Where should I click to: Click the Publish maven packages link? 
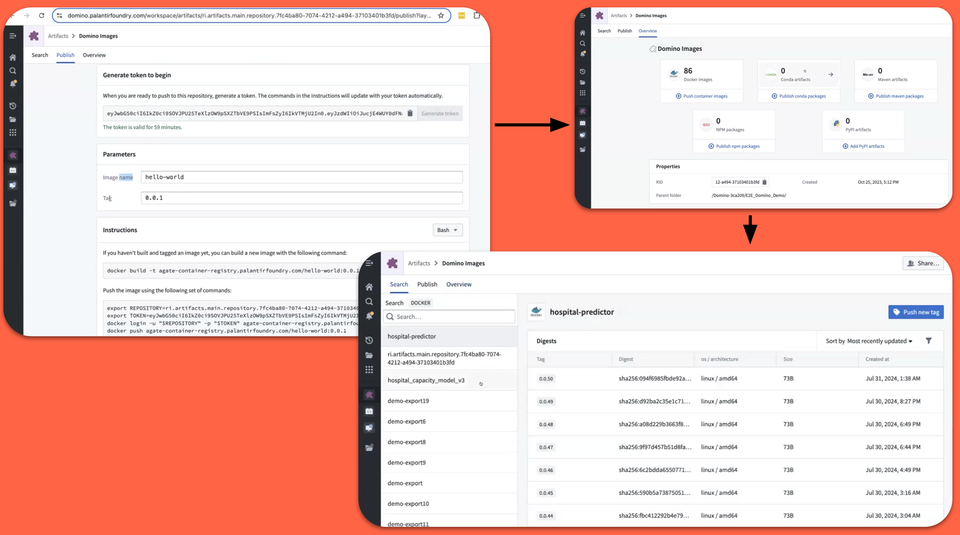pos(896,96)
